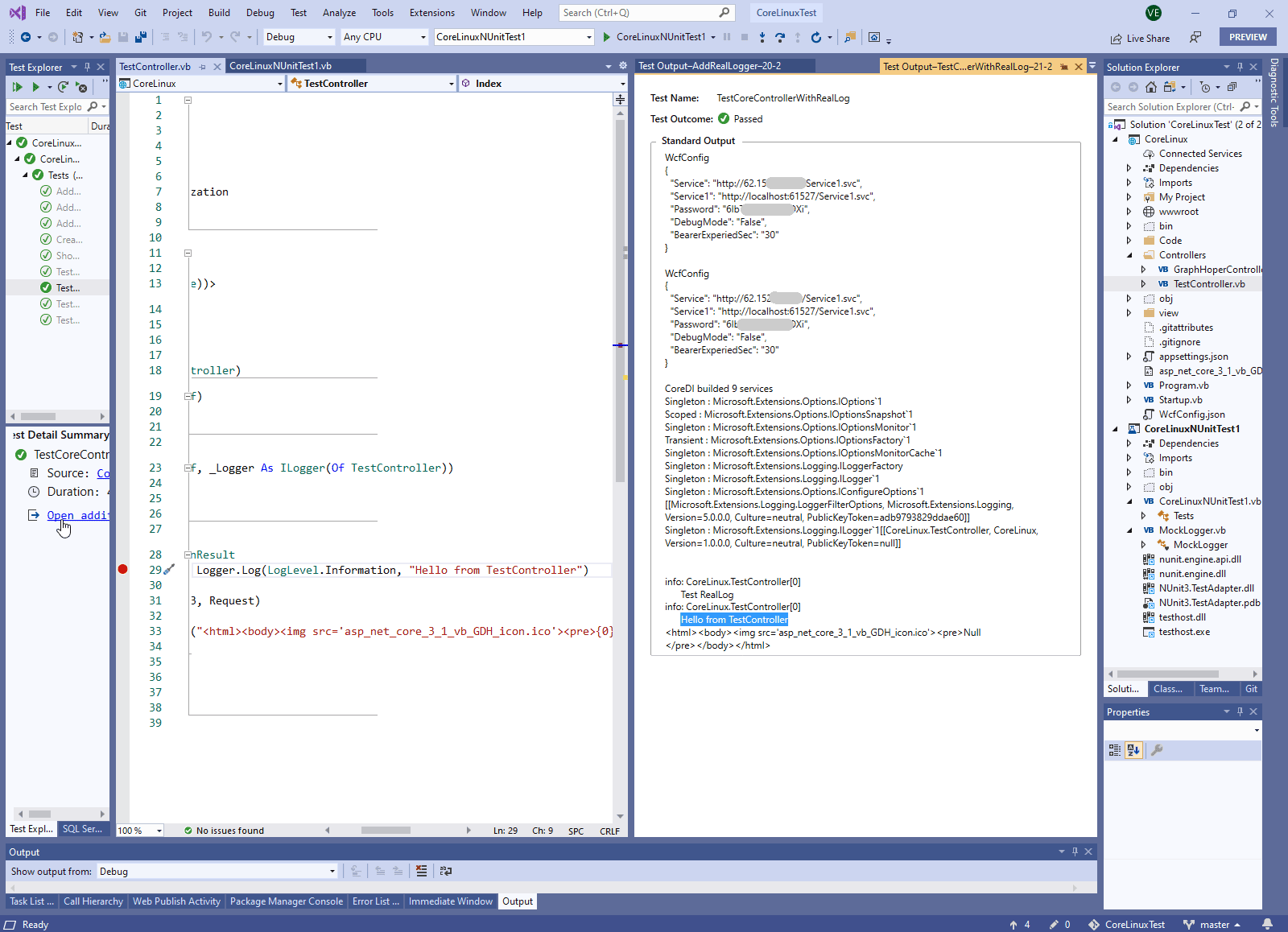Image resolution: width=1288 pixels, height=932 pixels.
Task: Click the Property Pages wrench icon
Action: (x=1157, y=750)
